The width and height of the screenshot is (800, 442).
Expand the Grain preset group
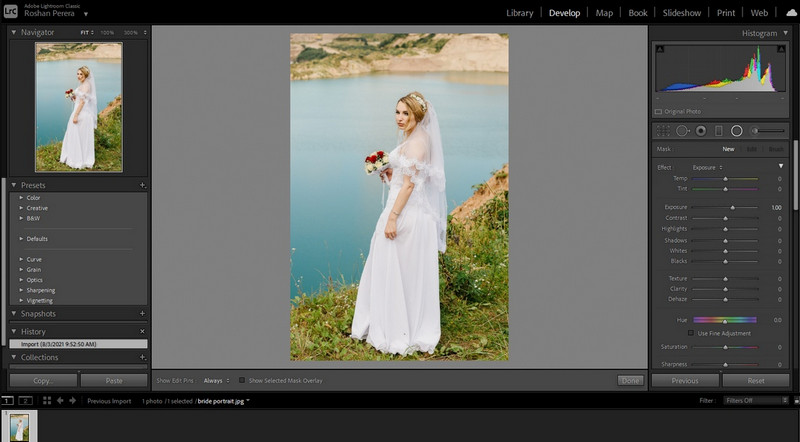pyautogui.click(x=21, y=269)
